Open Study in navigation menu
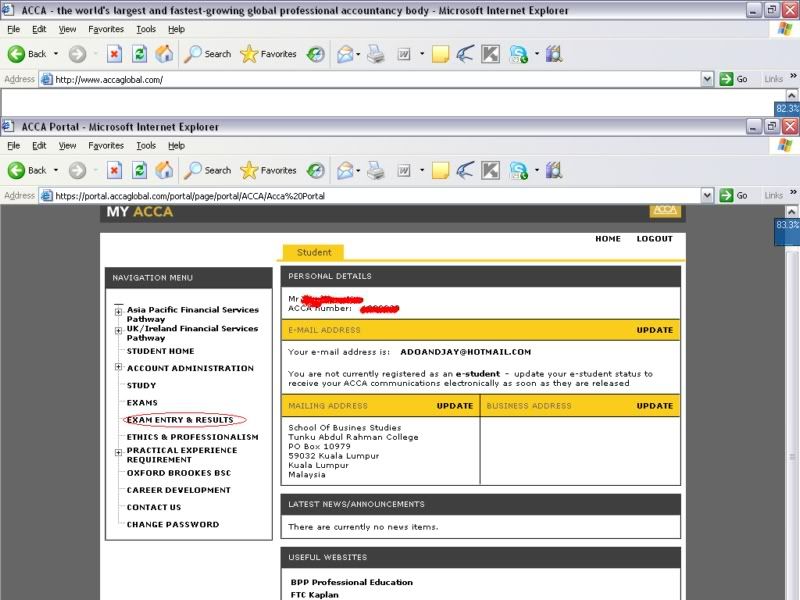 coord(141,386)
